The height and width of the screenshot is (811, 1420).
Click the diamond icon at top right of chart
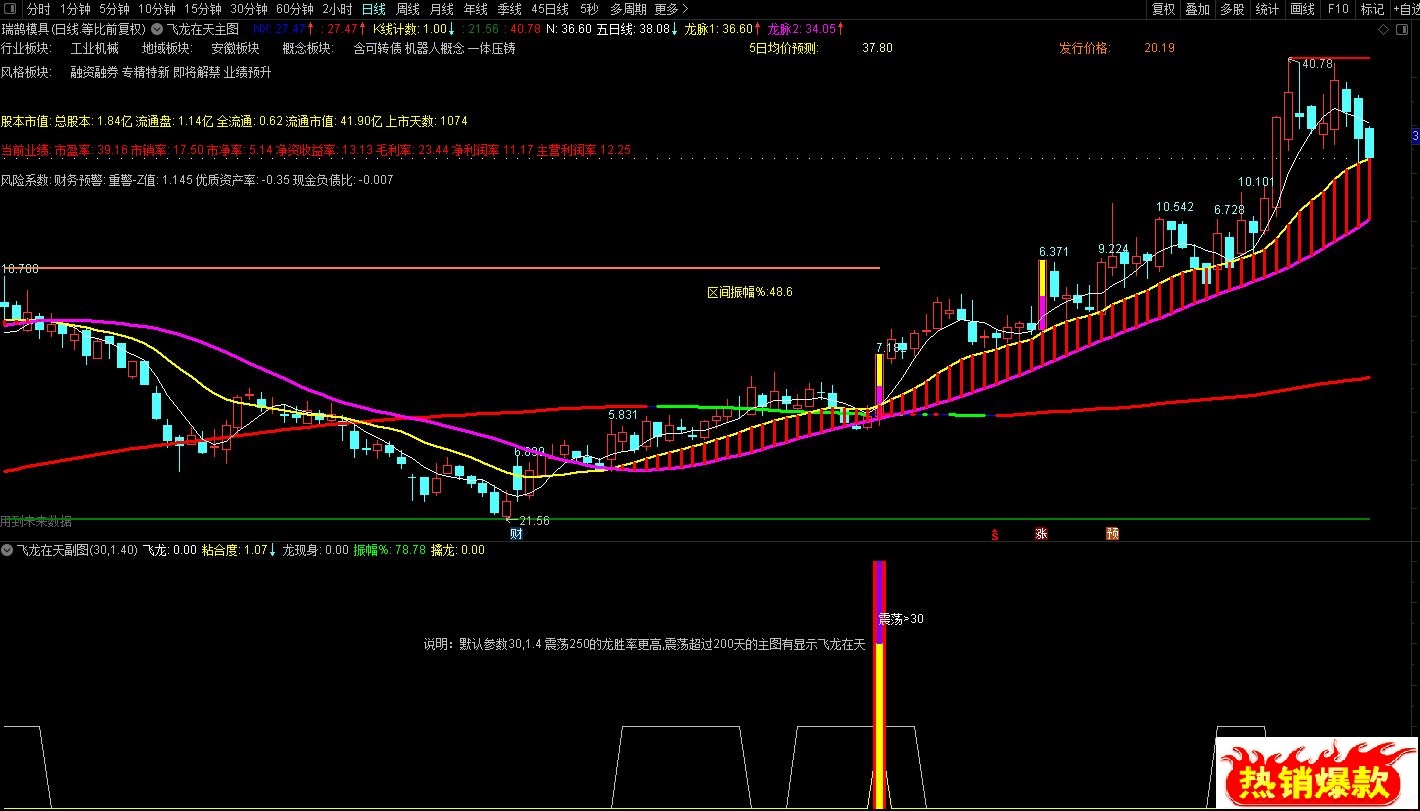click(1383, 30)
